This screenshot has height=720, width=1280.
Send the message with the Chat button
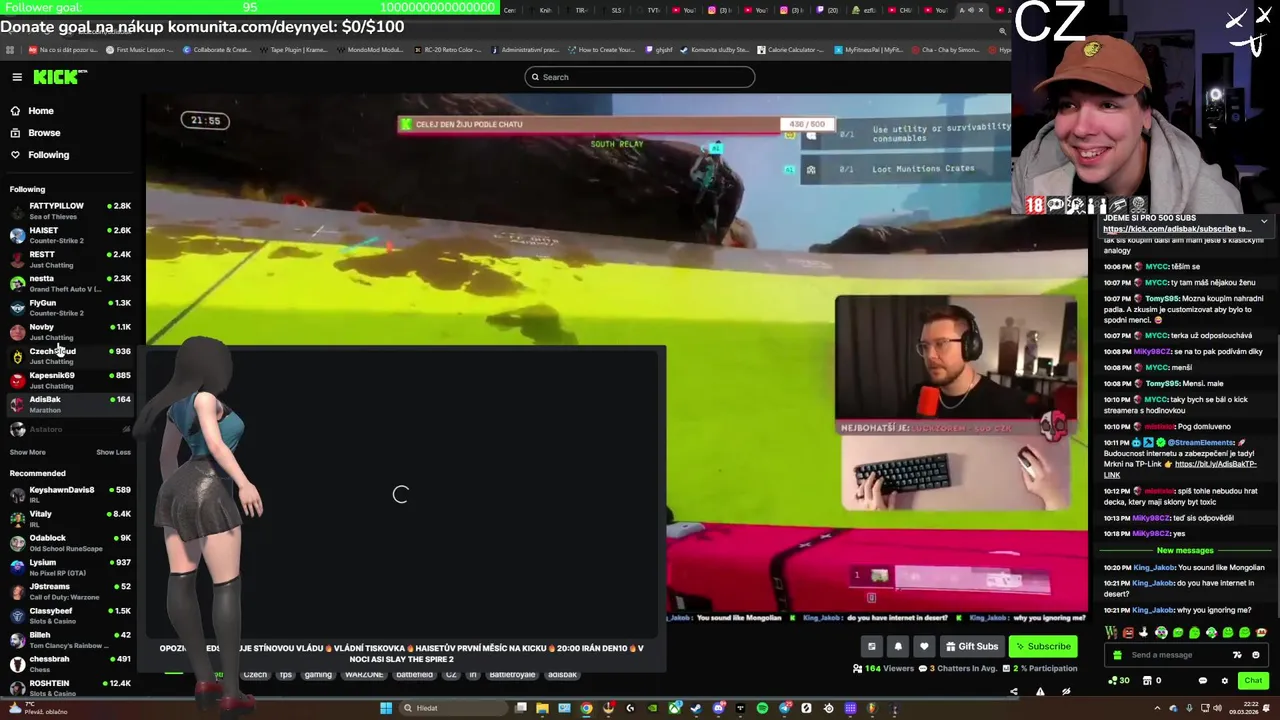coord(1253,681)
